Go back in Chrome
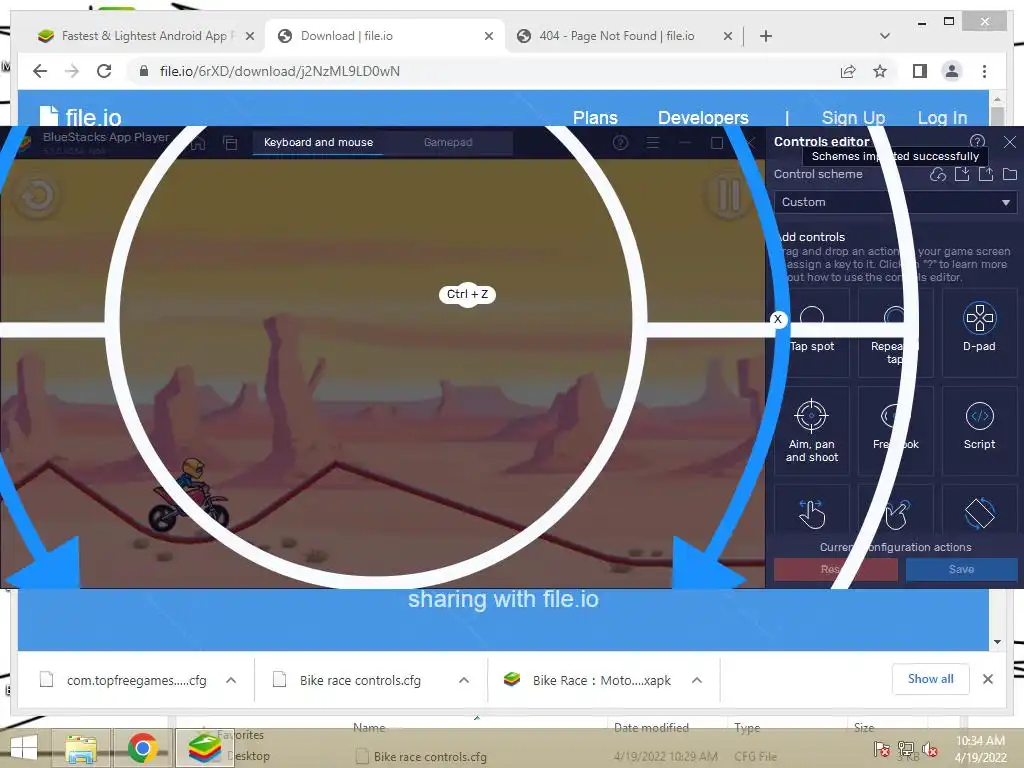This screenshot has width=1024, height=768. click(40, 71)
